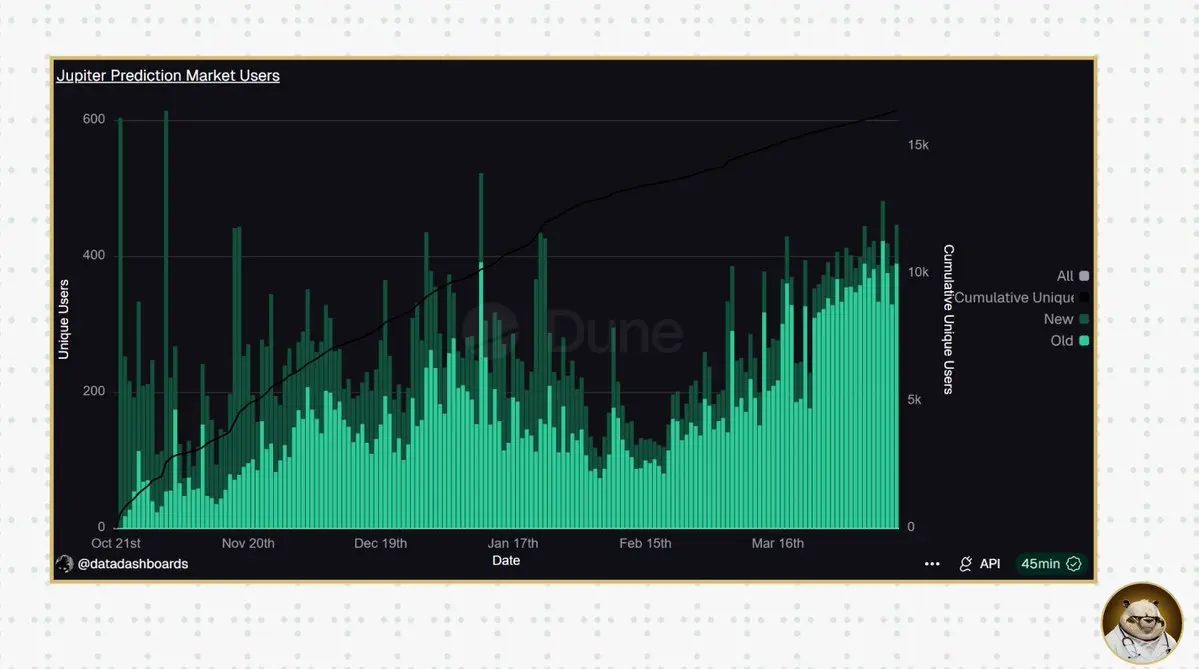Screen dimensions: 1199x669
Task: Open the @datadashboards author link
Action: 133,564
